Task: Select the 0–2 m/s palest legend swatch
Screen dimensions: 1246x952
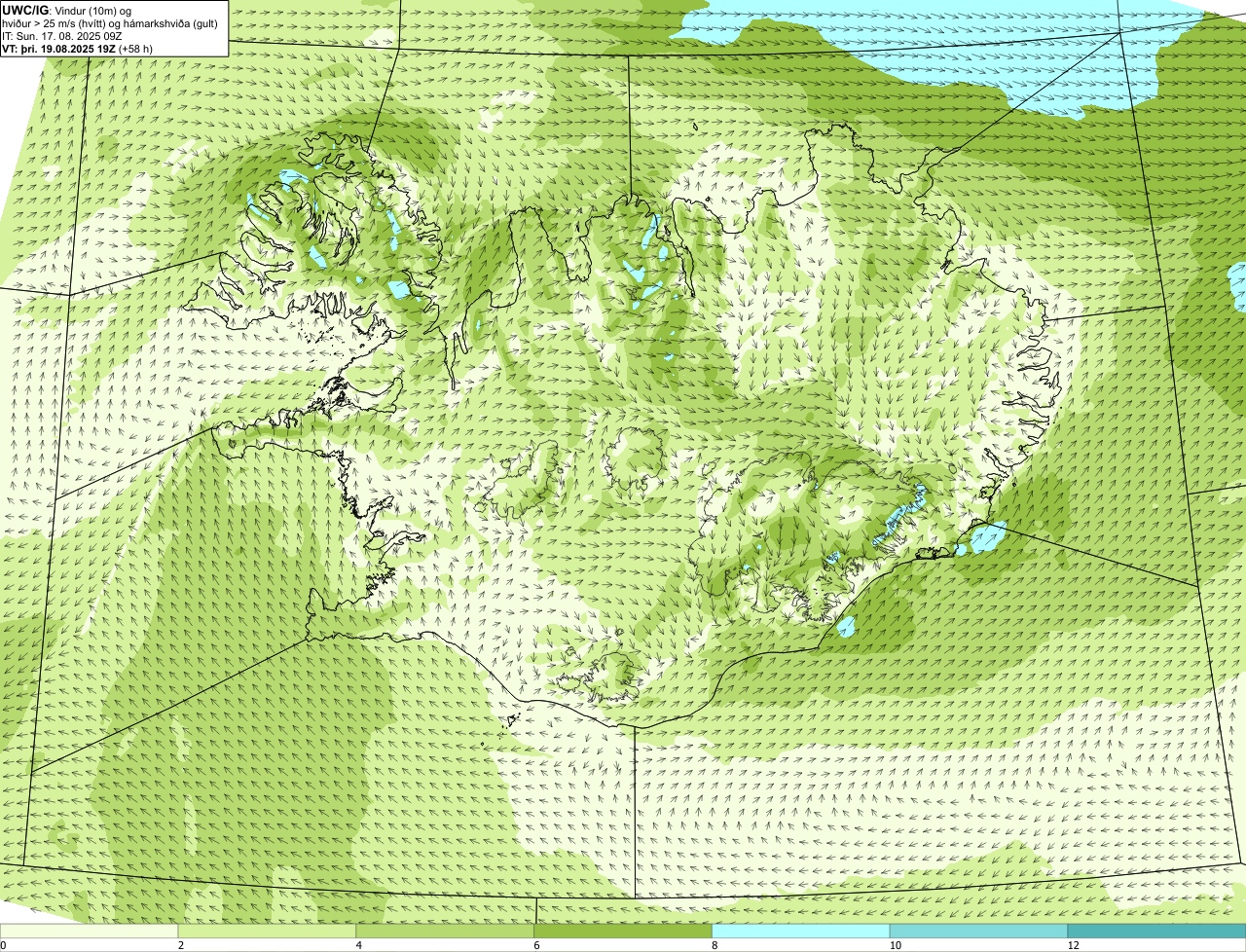Action: (x=90, y=932)
